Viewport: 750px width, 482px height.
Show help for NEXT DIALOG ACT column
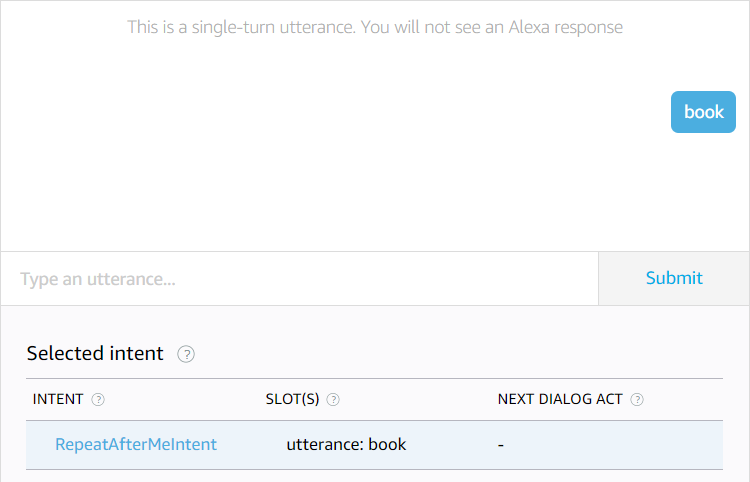coord(637,400)
